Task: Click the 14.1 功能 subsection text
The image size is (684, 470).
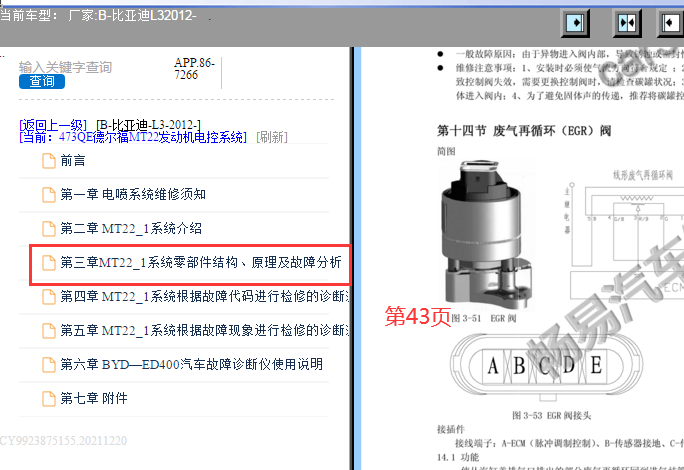Action: [x=458, y=457]
